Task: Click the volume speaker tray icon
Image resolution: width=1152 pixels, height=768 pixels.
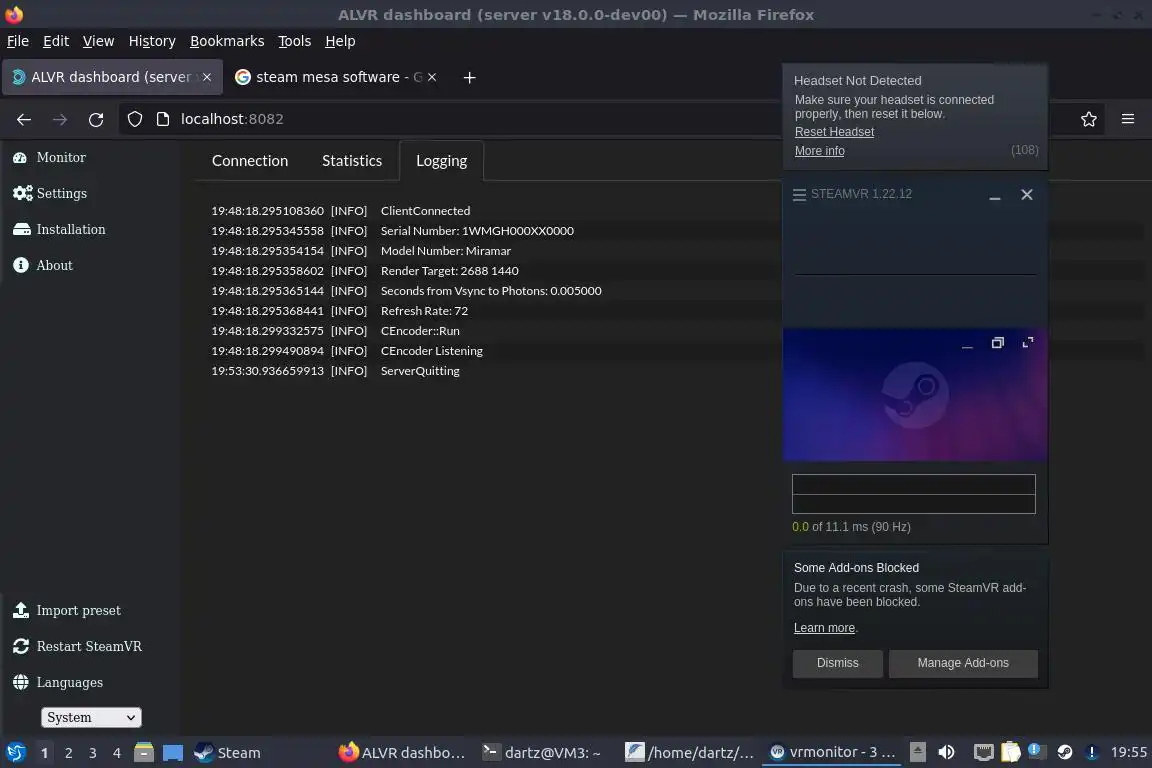Action: pyautogui.click(x=946, y=752)
